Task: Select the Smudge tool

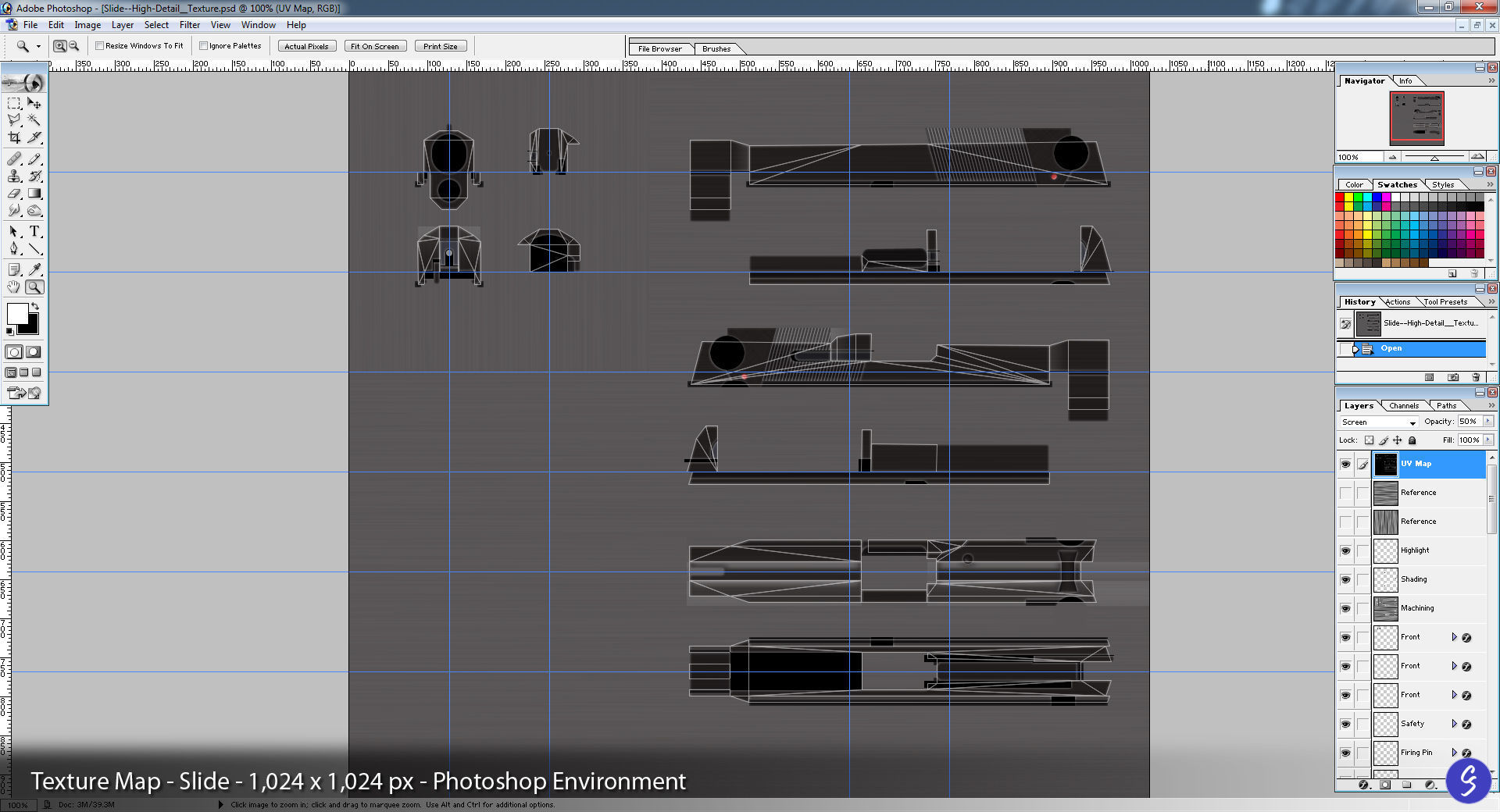Action: point(14,211)
